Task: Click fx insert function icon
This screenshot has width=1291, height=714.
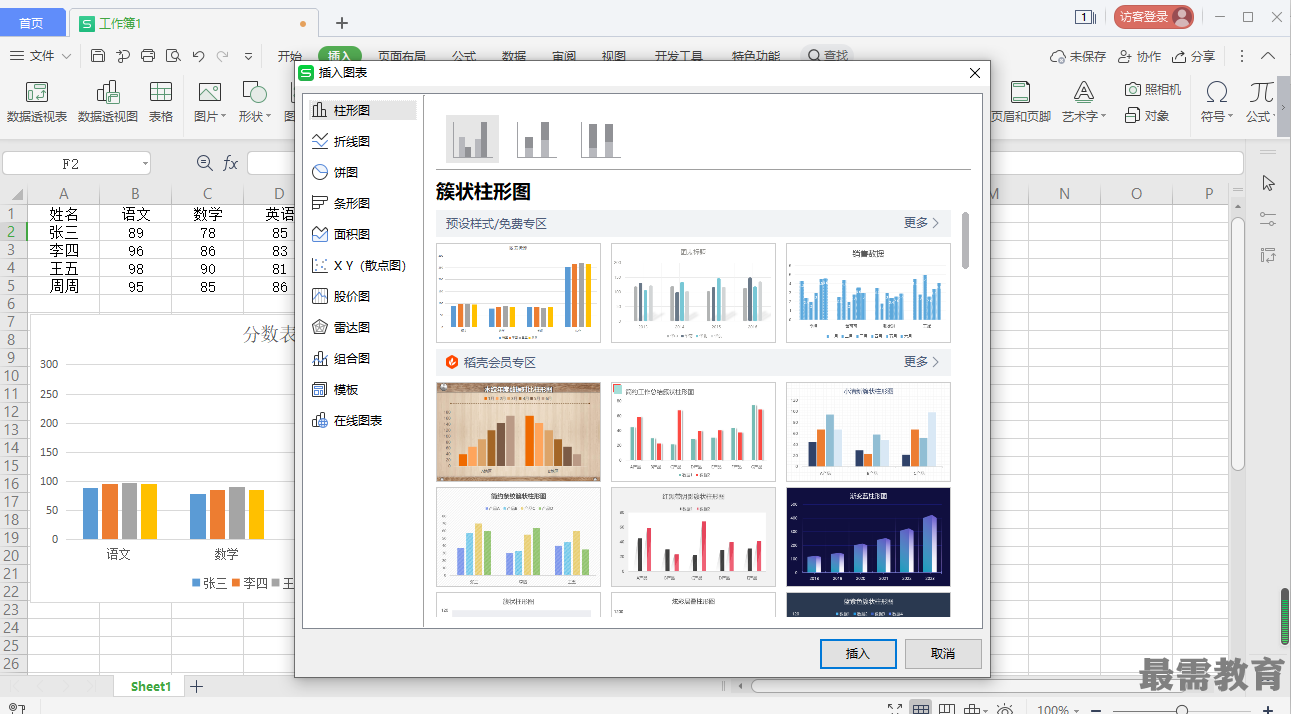Action: [230, 163]
